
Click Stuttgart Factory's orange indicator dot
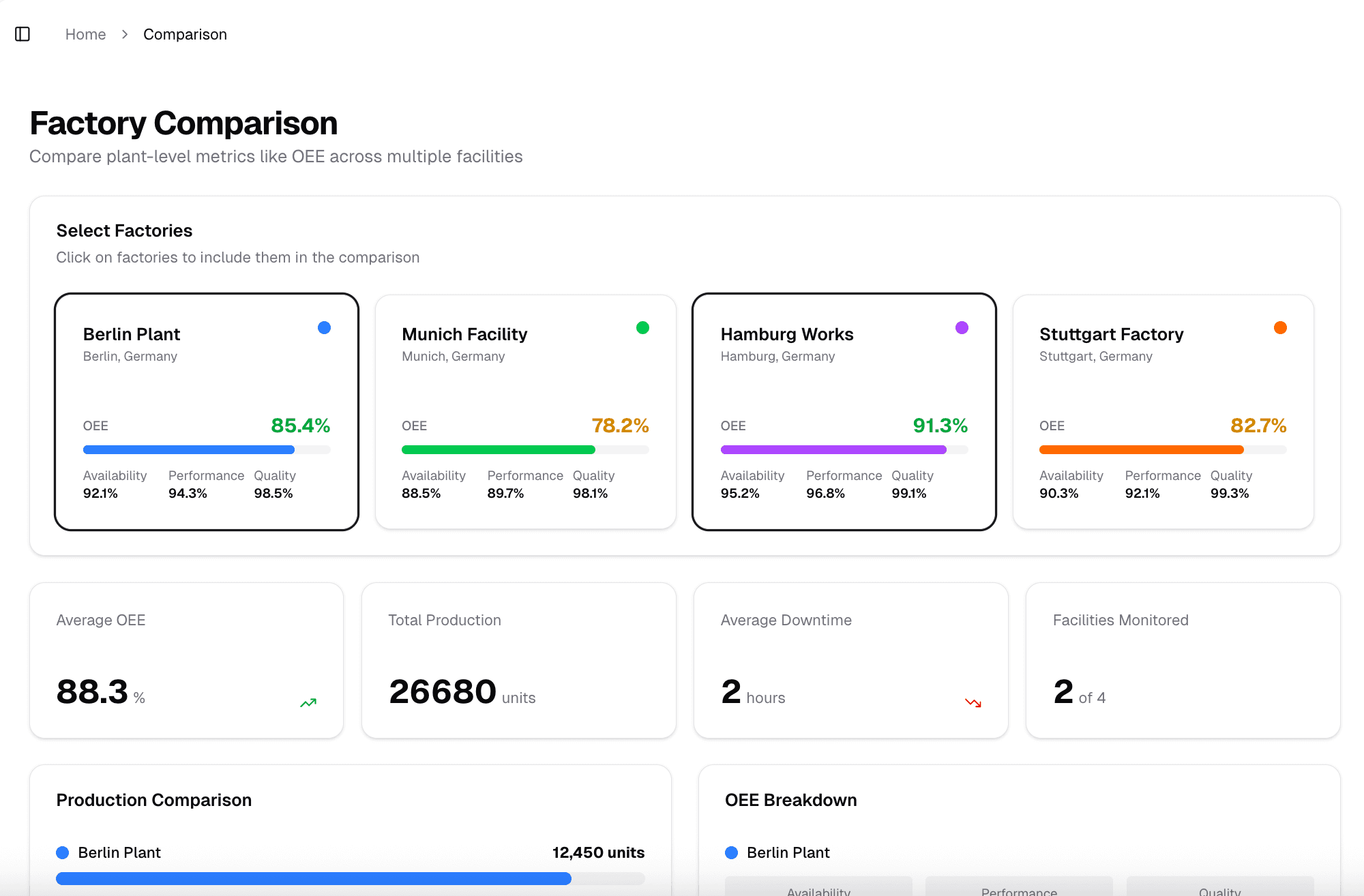1280,328
